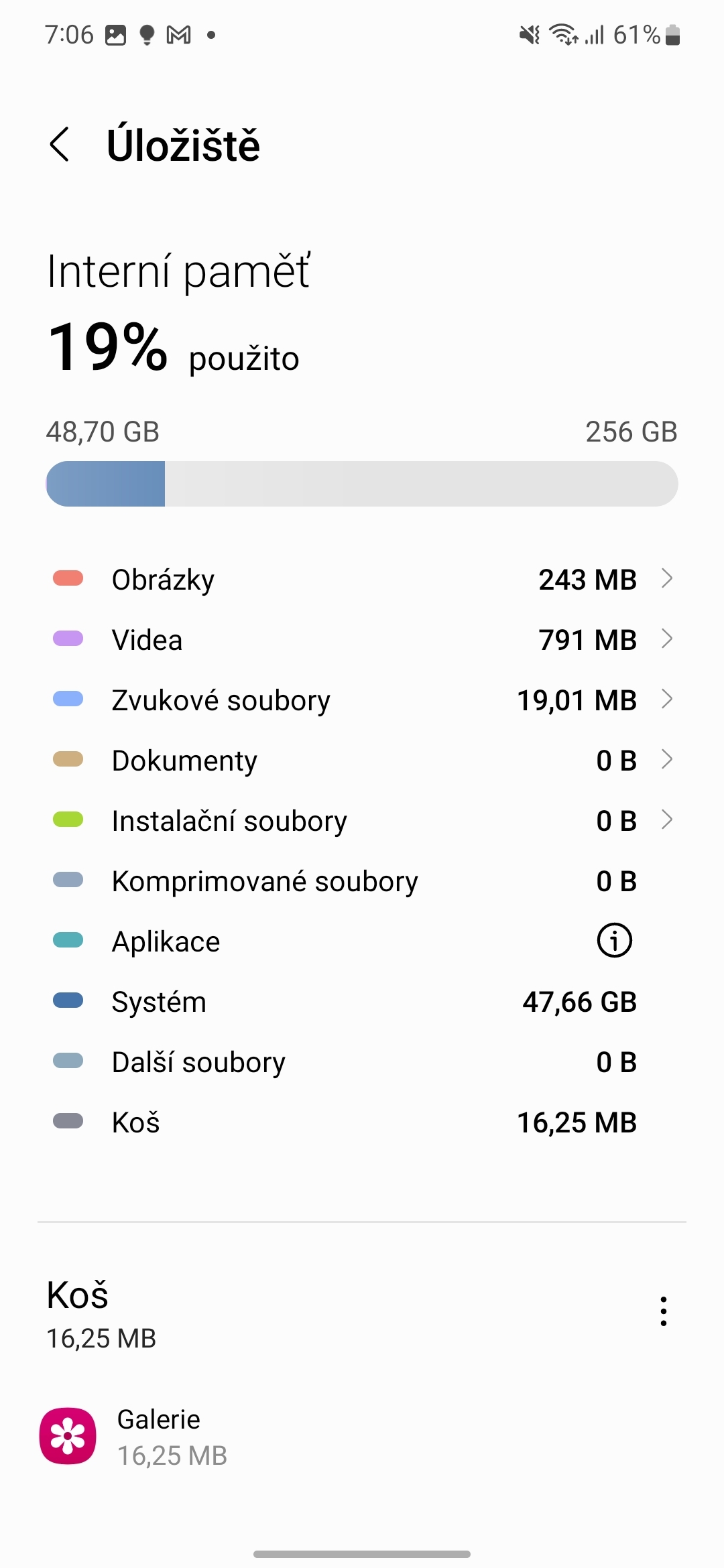Screen dimensions: 724x1568
Task: Tap the Galerie trash entry label
Action: [159, 1419]
